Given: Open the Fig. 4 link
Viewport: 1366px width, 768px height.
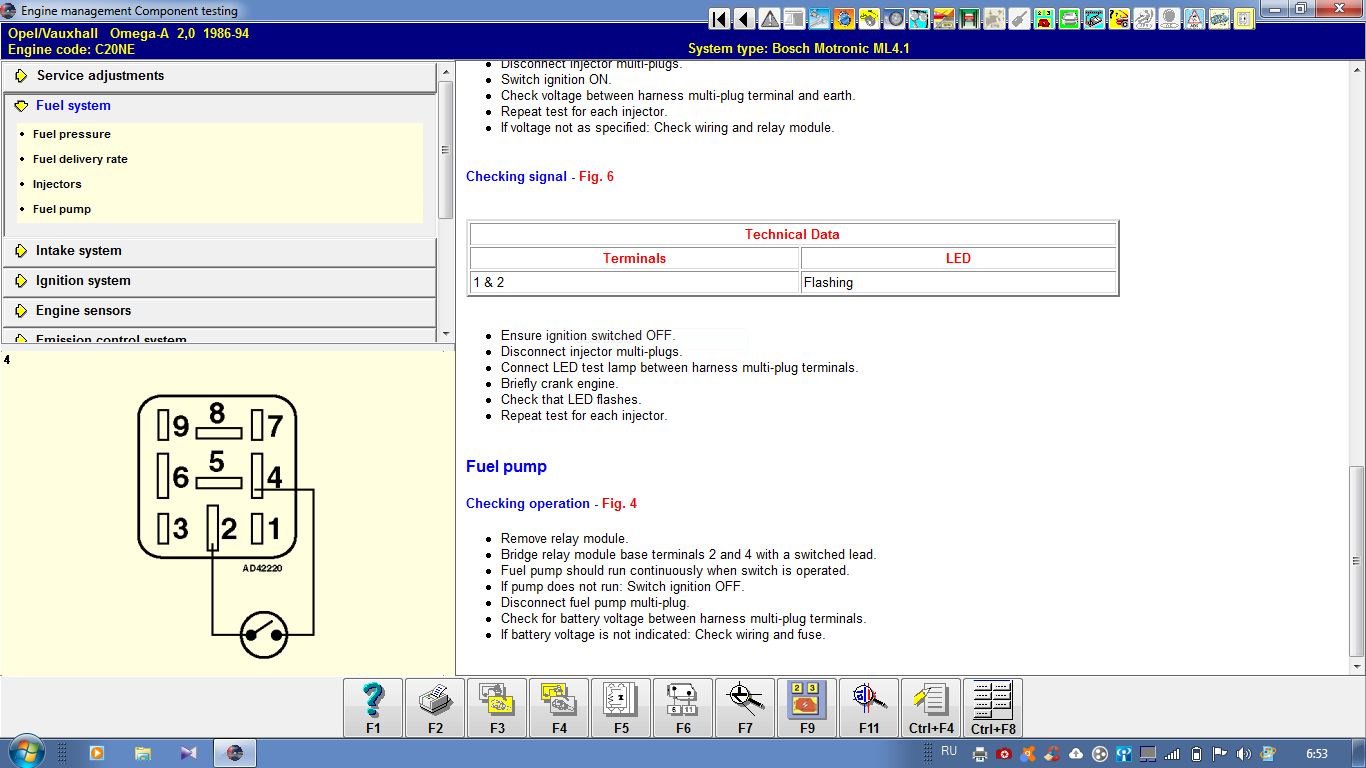Looking at the screenshot, I should 619,504.
